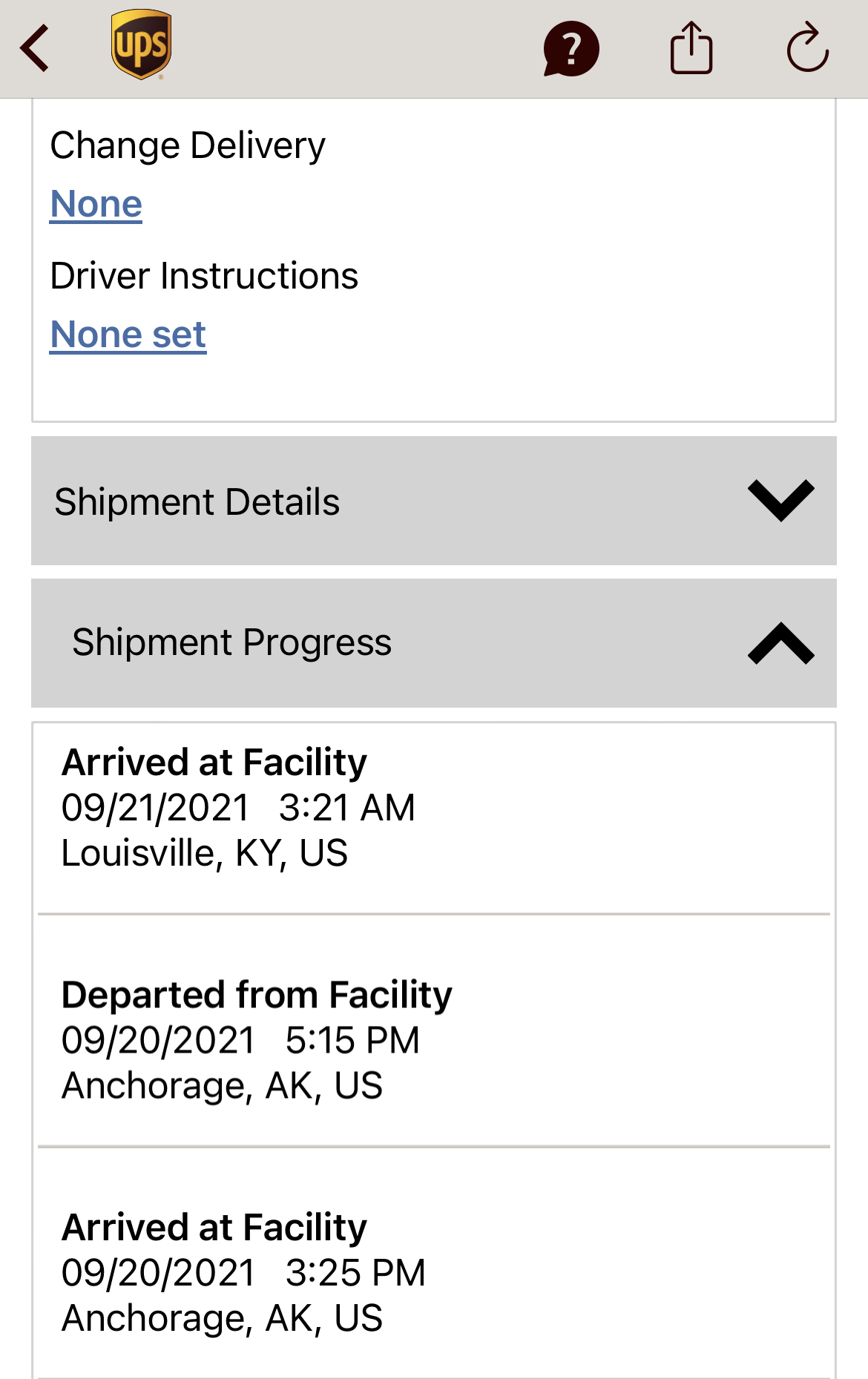Screen dimensions: 868x1379
Task: Tap the 09/20/2021 5:15 PM timestamp
Action: (240, 1040)
